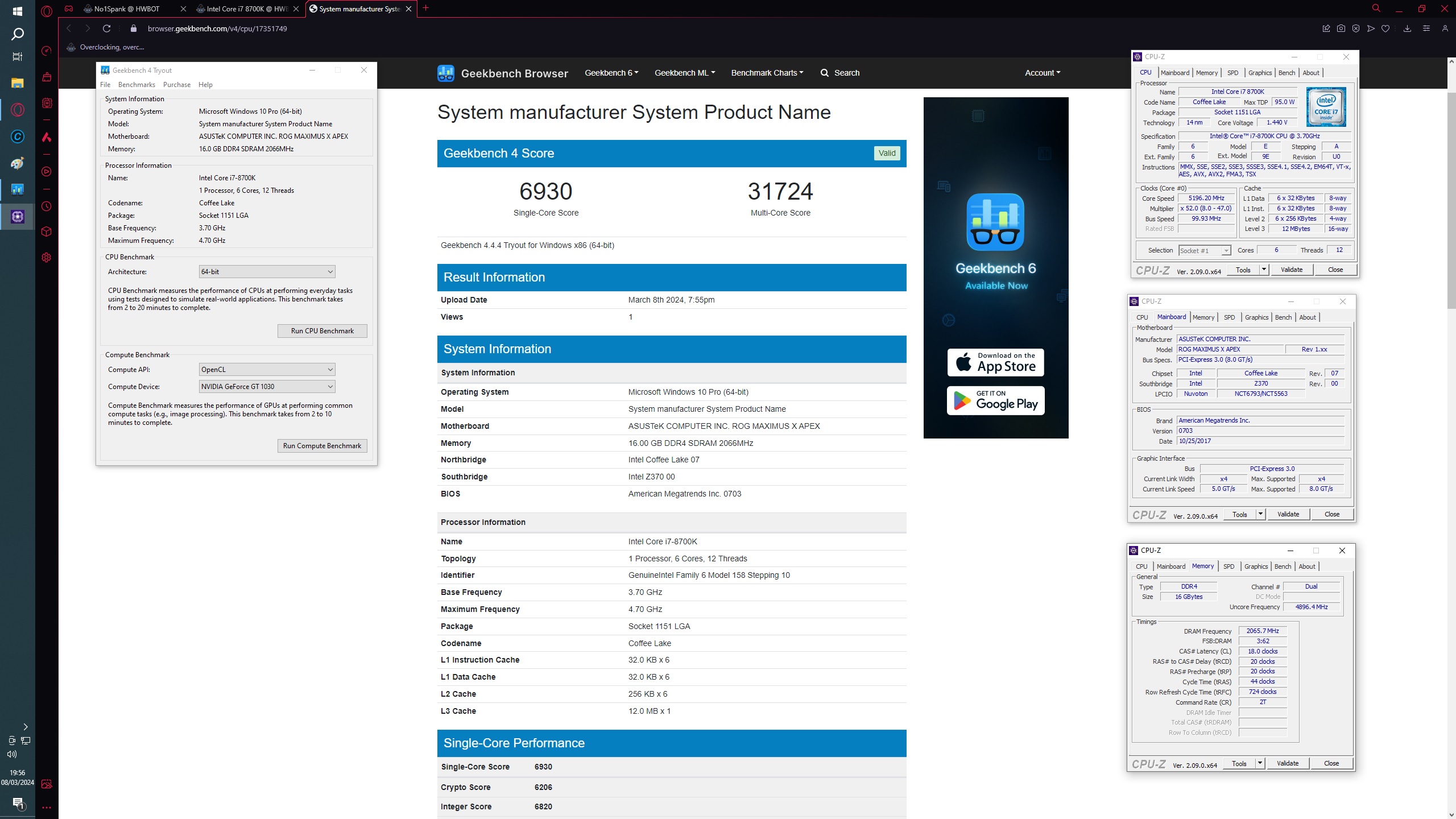Open the File menu in Geekbench 4
Screen dimensions: 1456x819
[x=105, y=85]
